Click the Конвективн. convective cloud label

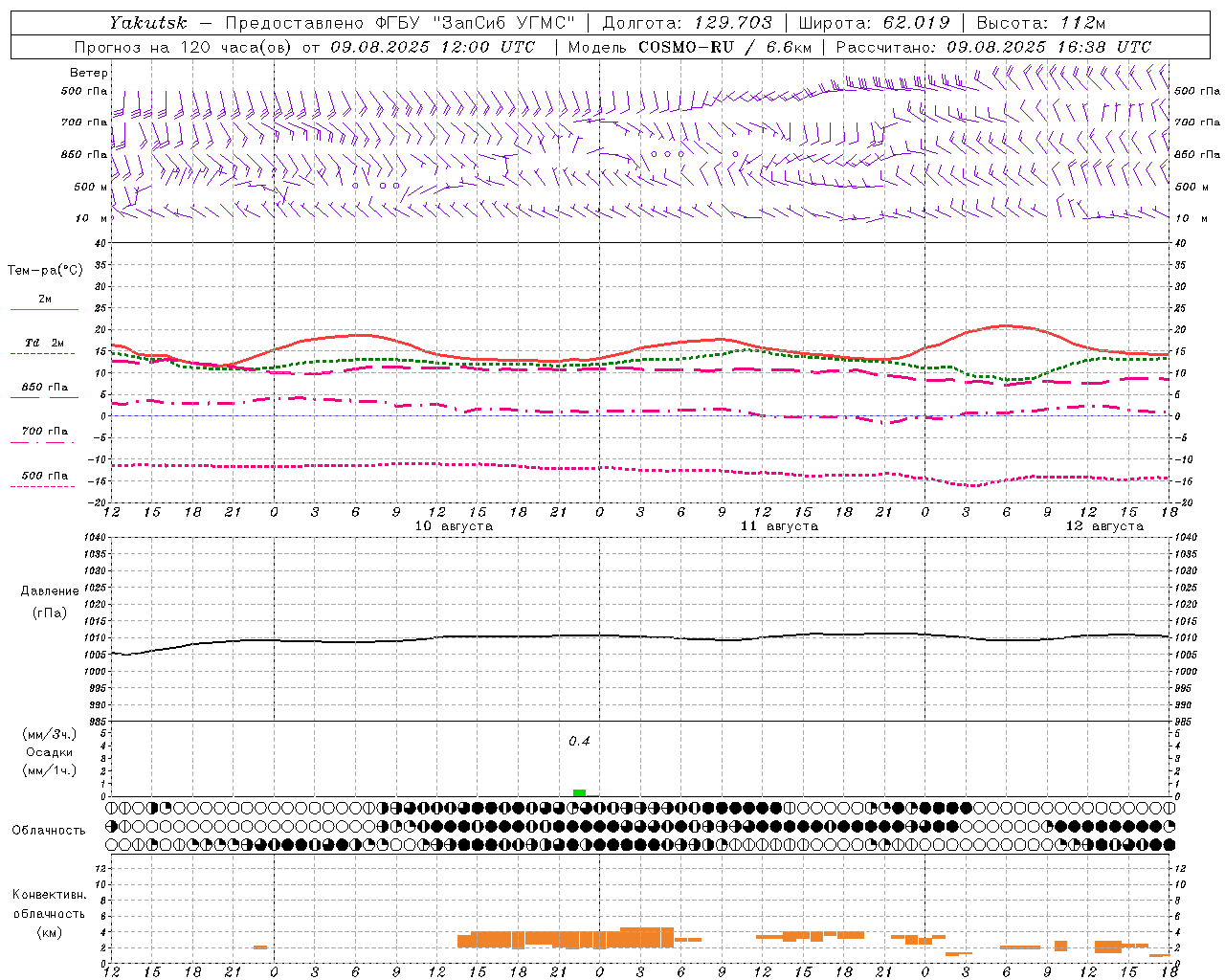(x=50, y=895)
